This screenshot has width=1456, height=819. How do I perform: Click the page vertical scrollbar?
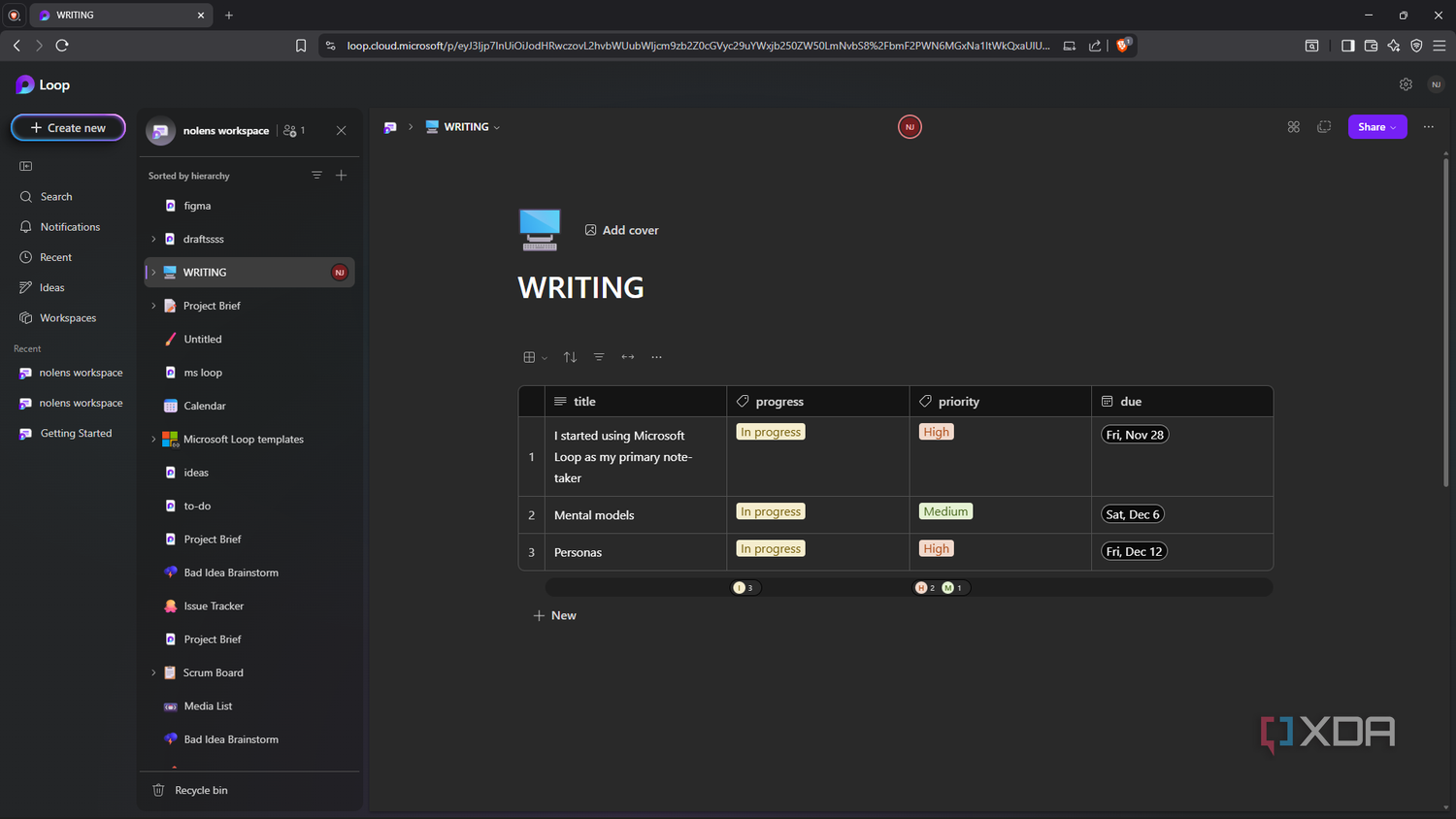point(1446,320)
